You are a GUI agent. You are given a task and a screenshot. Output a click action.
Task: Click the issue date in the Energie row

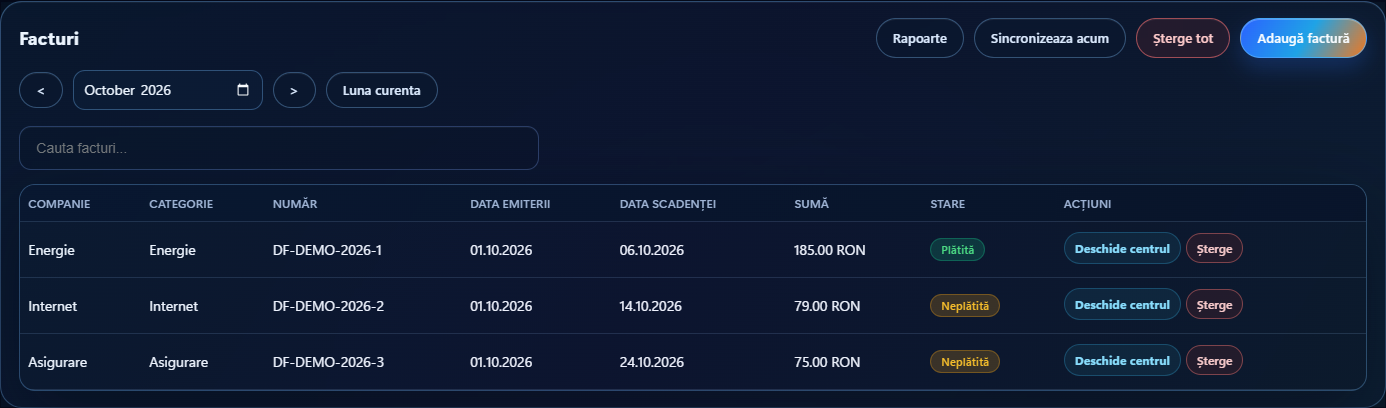tap(501, 250)
